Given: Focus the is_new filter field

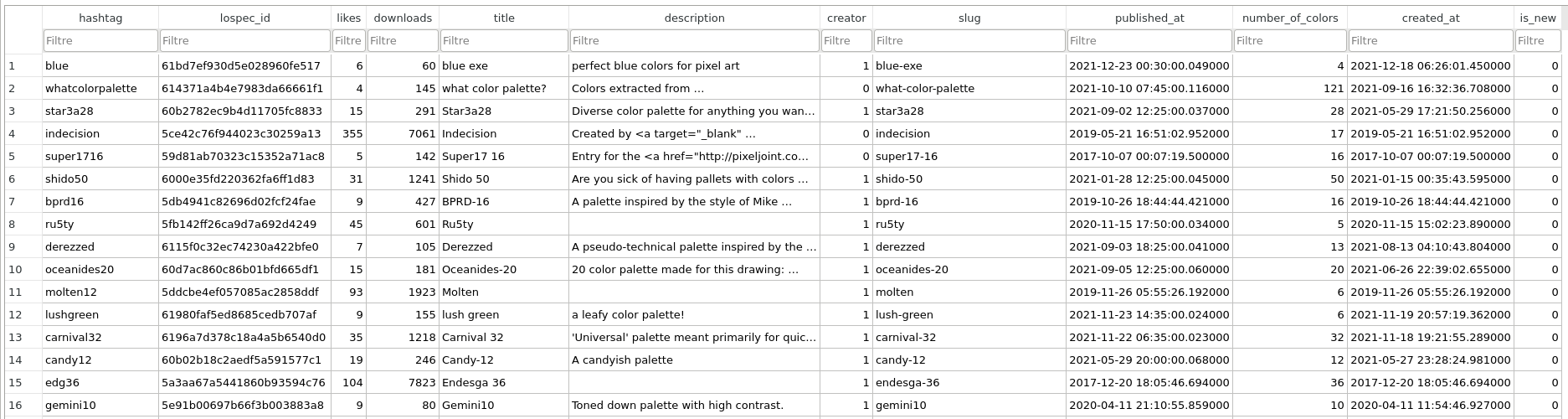Looking at the screenshot, I should pyautogui.click(x=1538, y=40).
